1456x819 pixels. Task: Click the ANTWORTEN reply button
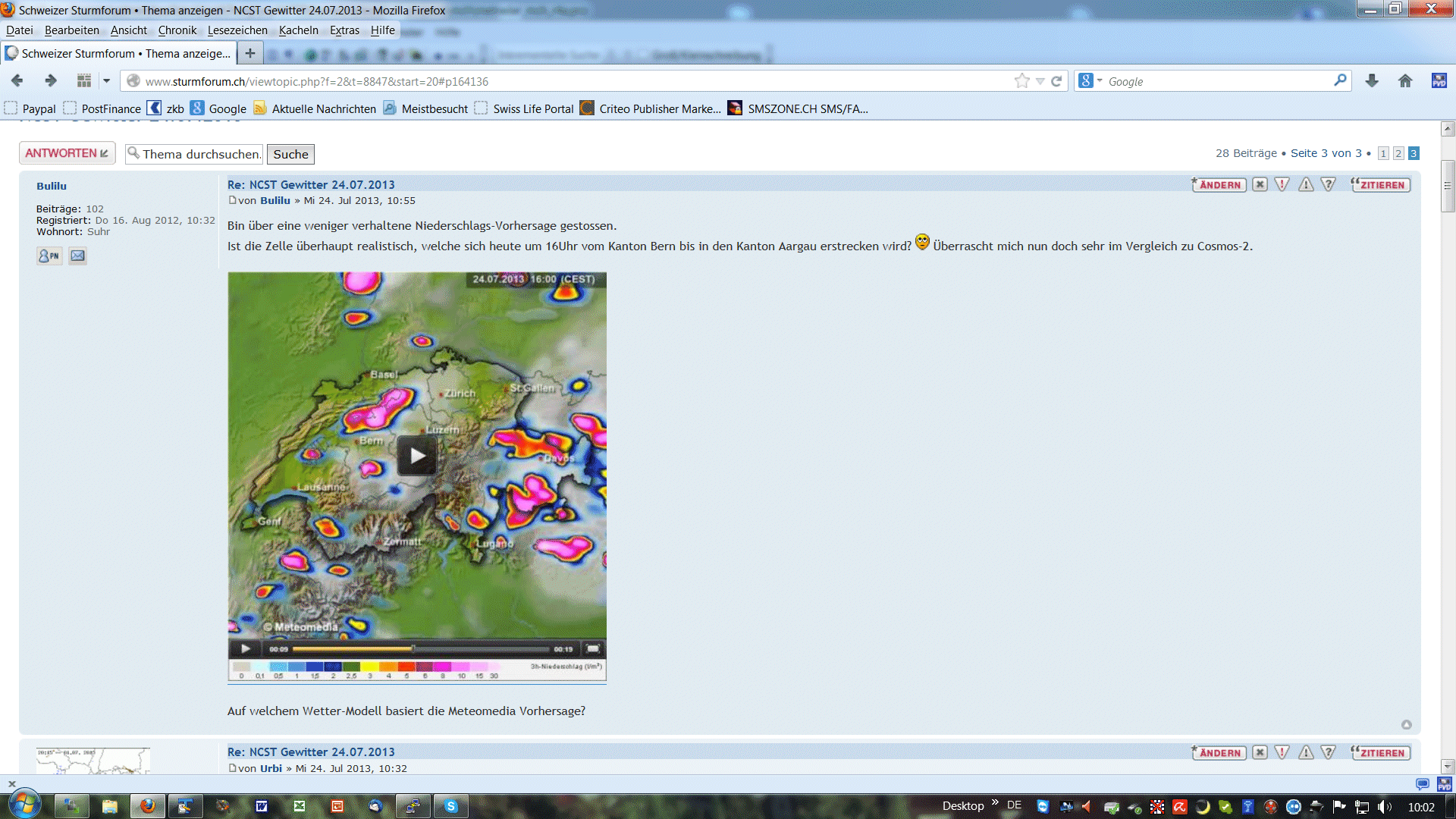coord(67,153)
